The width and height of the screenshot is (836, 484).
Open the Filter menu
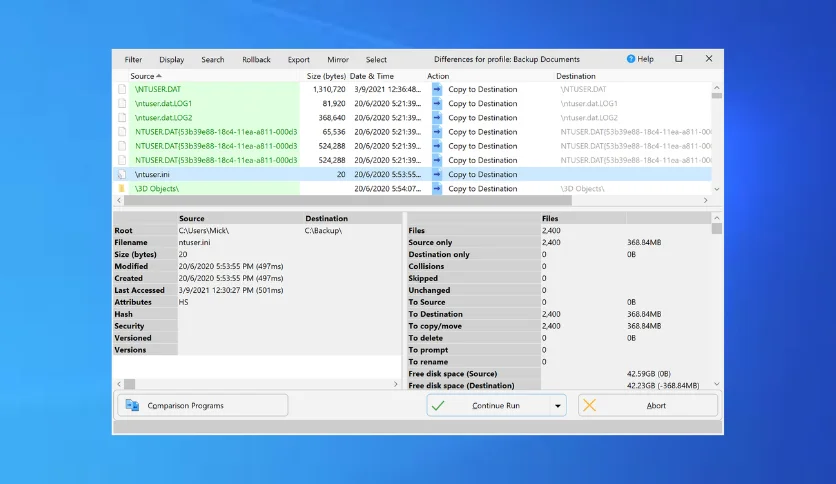click(x=133, y=60)
